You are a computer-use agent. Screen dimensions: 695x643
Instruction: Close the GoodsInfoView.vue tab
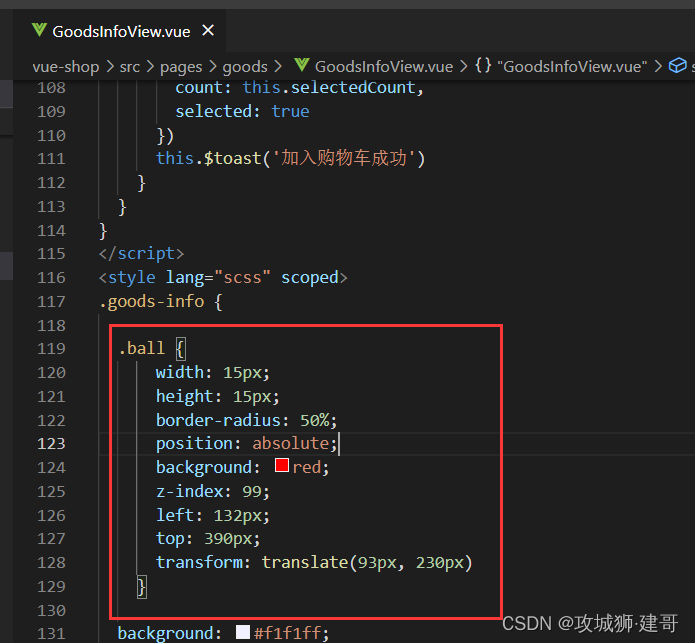[208, 31]
